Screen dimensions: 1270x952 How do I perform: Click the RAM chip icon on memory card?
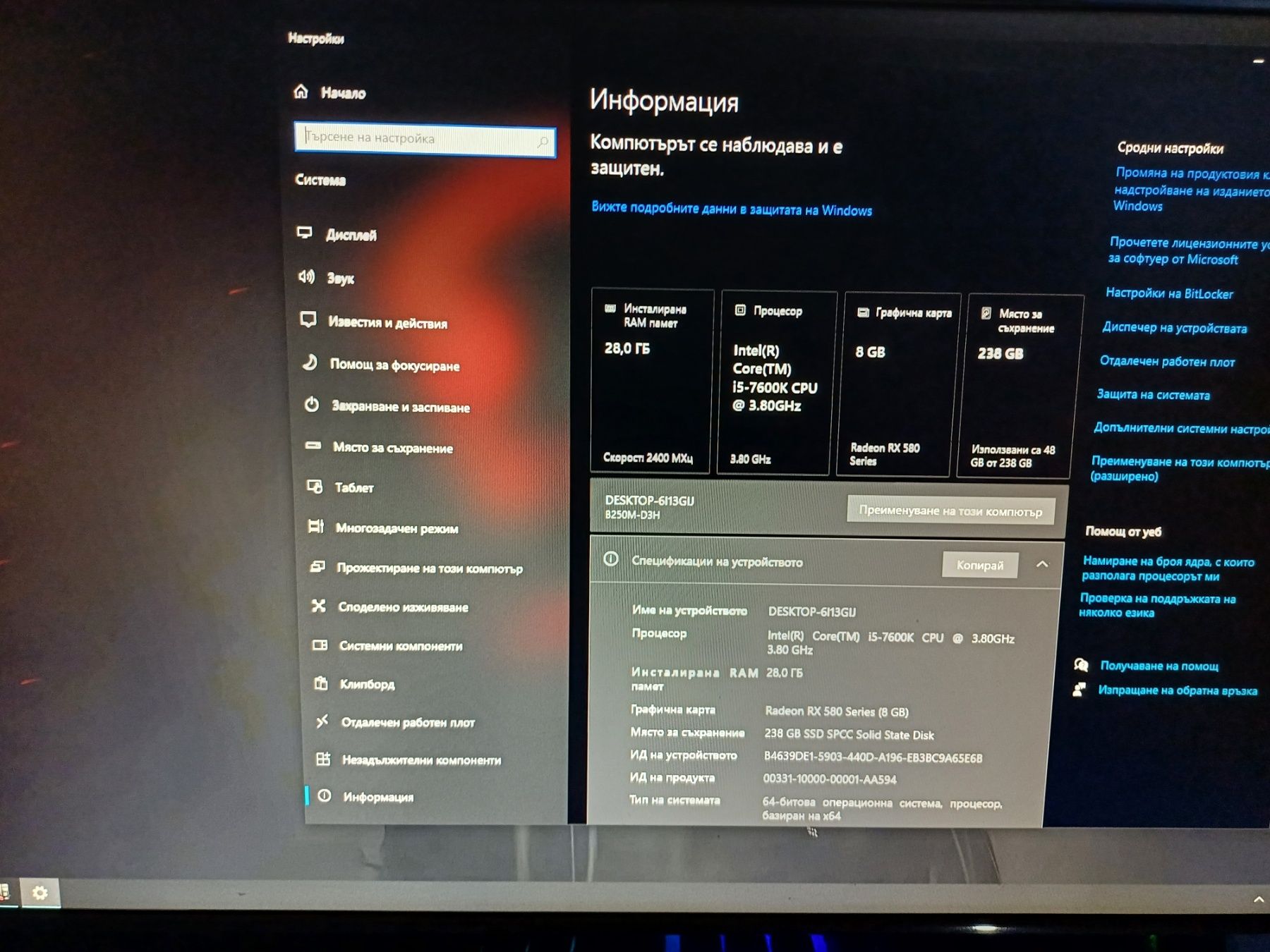[610, 308]
